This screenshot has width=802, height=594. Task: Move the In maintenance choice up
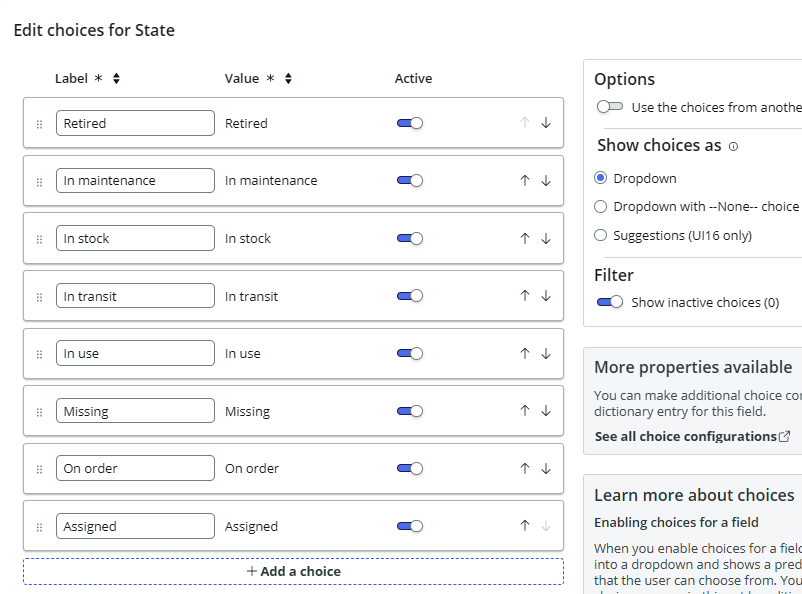tap(524, 181)
